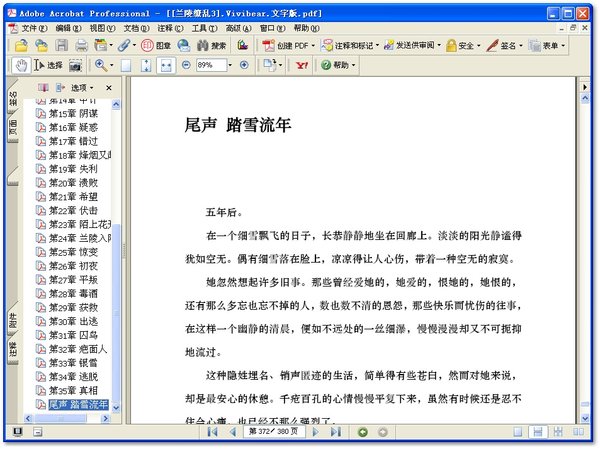Go to the first page
This screenshot has width=600, height=449.
coord(213,432)
